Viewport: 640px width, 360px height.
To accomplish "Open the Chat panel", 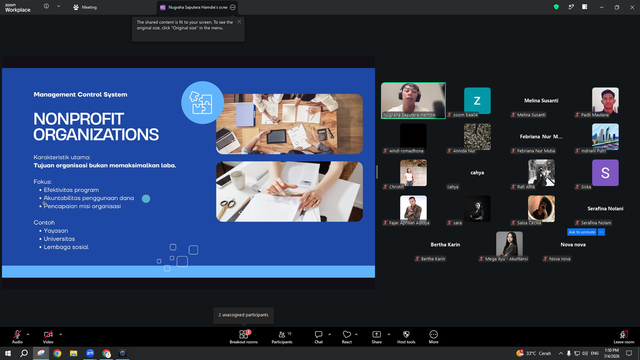I will pos(318,337).
